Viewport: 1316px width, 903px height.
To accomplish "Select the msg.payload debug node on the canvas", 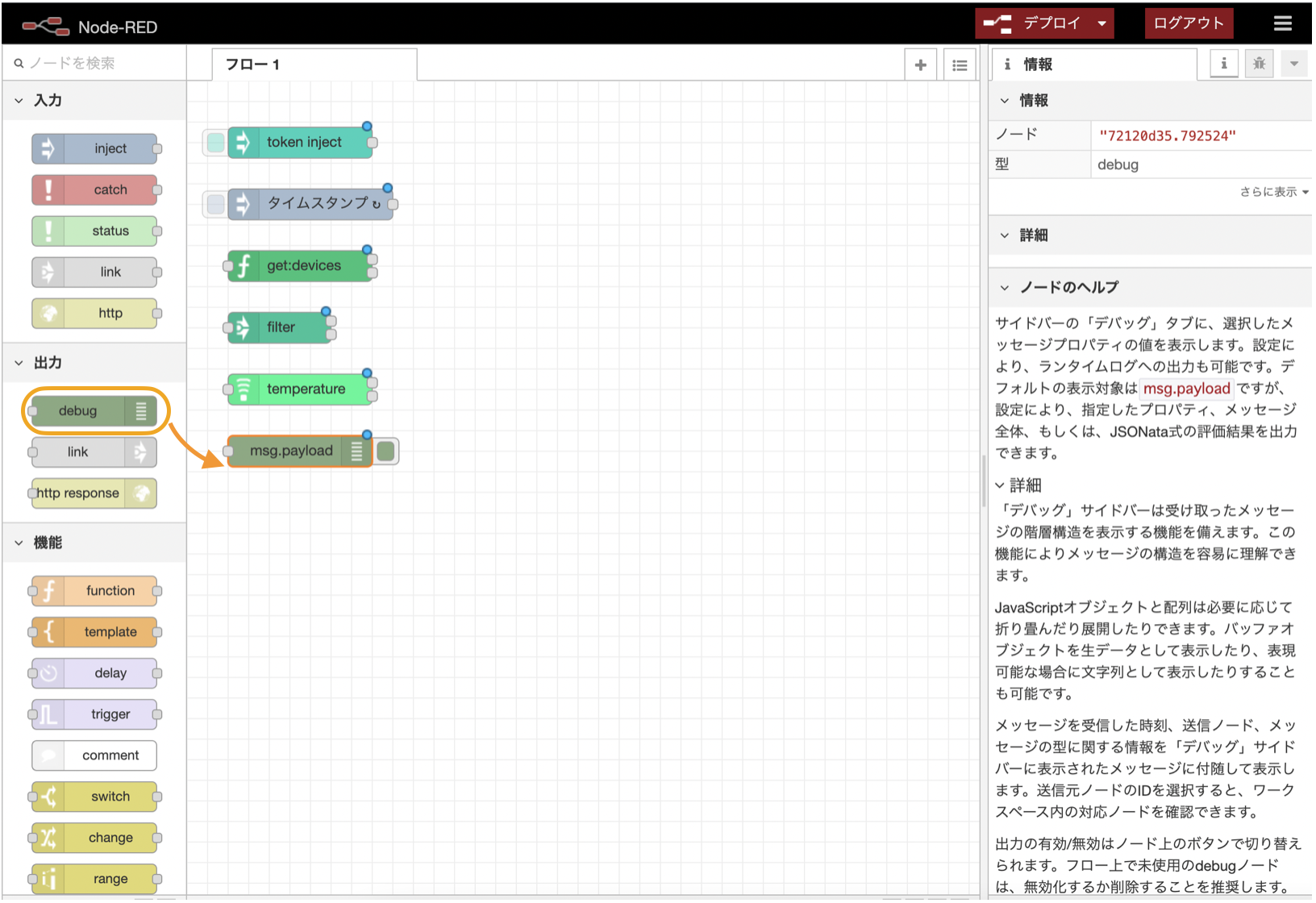I will tap(300, 451).
